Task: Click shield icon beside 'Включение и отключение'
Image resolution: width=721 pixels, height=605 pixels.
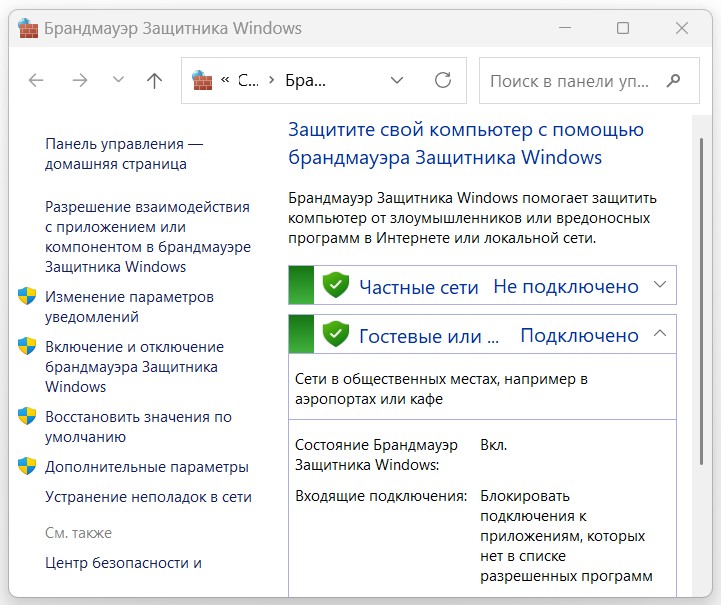Action: 27,346
